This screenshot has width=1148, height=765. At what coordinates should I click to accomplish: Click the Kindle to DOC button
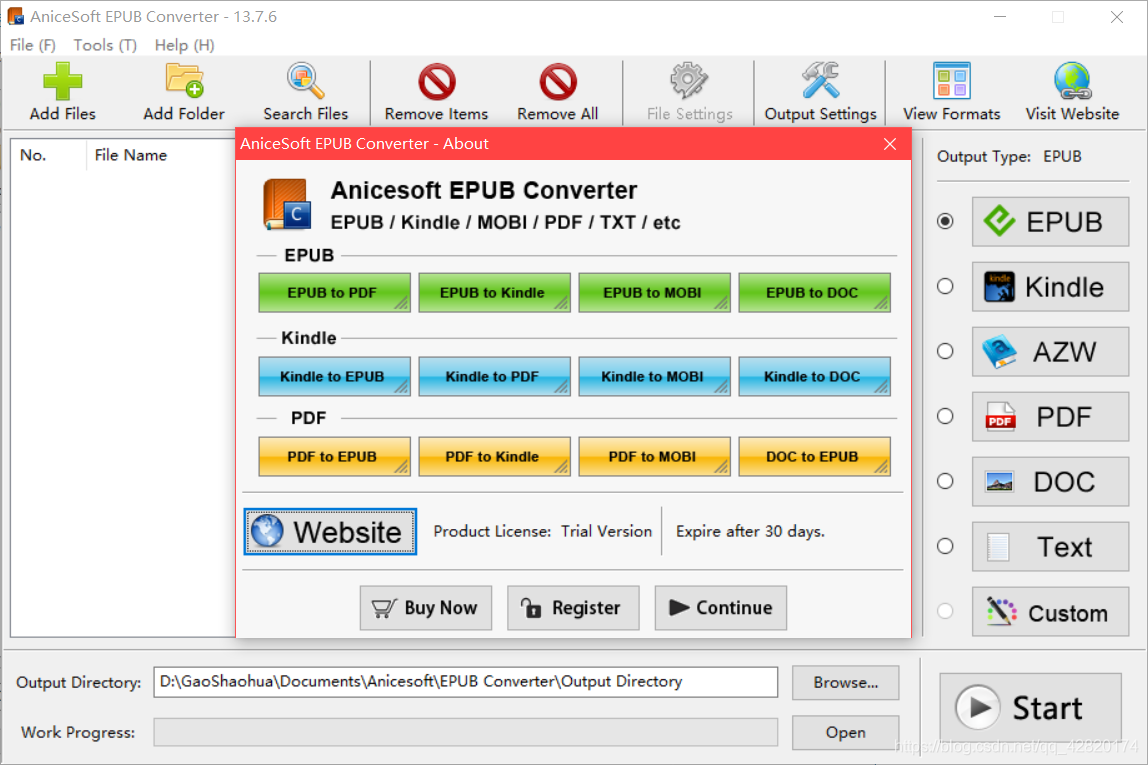coord(814,376)
